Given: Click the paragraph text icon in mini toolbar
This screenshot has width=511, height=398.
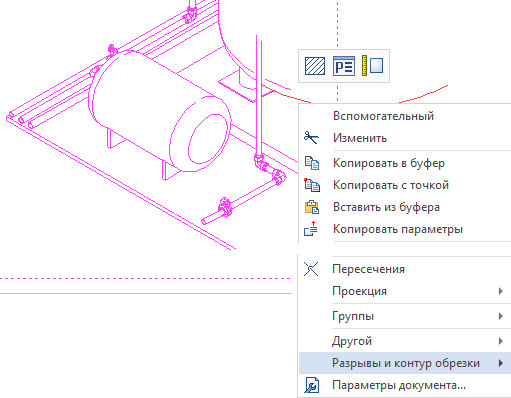Looking at the screenshot, I should click(x=344, y=66).
